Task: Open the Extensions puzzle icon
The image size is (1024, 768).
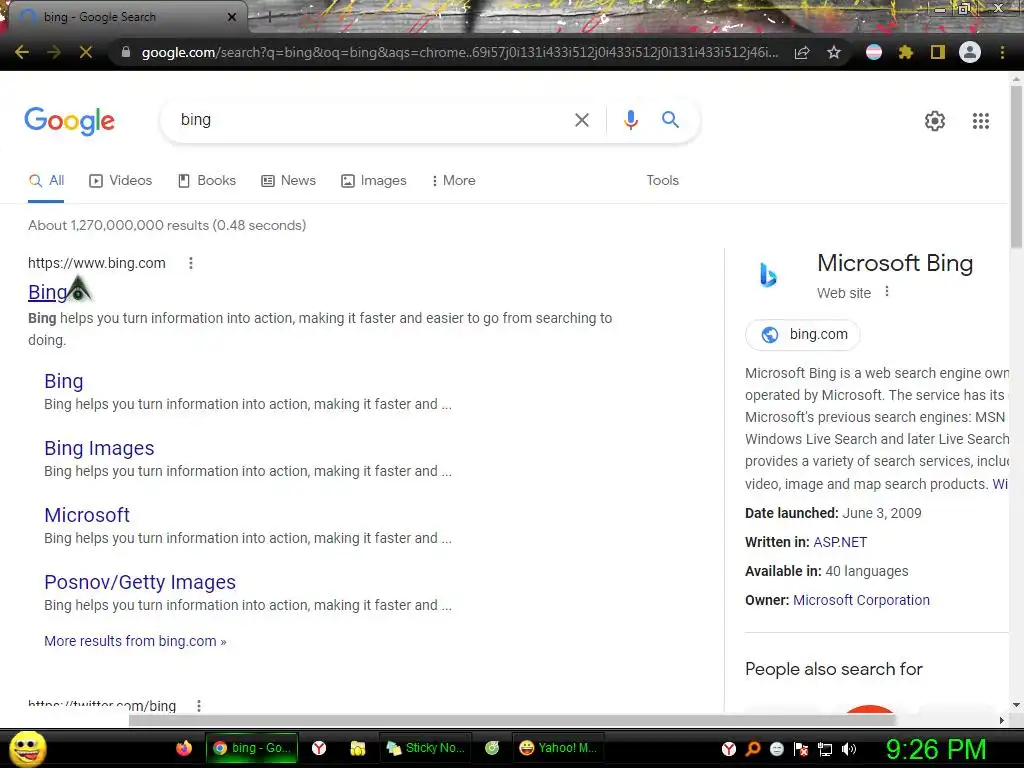Action: tap(906, 52)
